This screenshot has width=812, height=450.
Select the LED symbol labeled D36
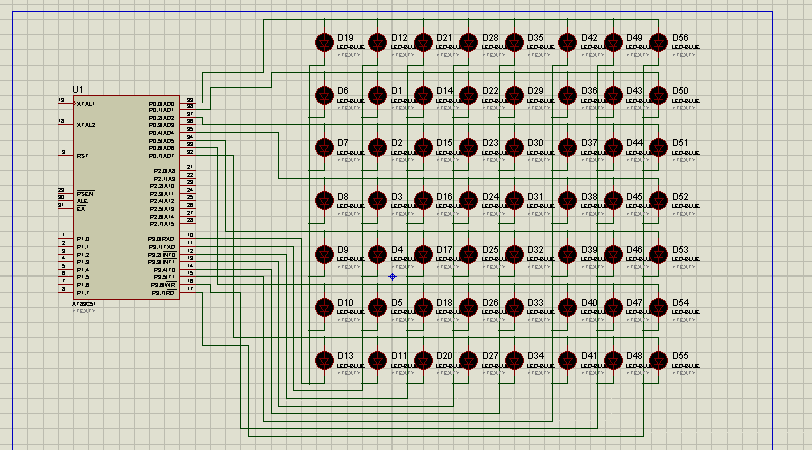568,96
